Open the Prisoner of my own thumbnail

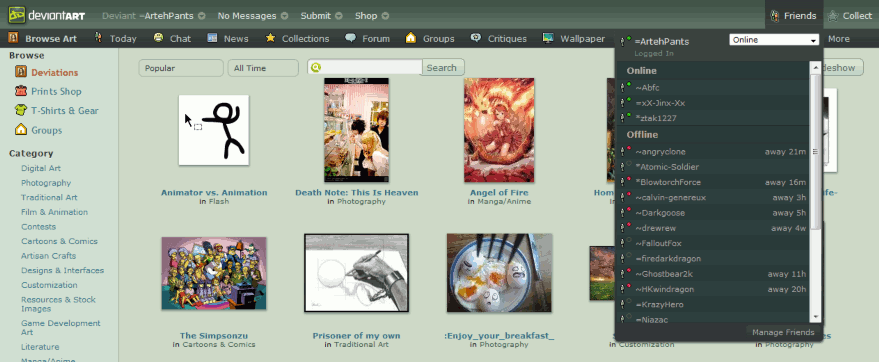357,273
